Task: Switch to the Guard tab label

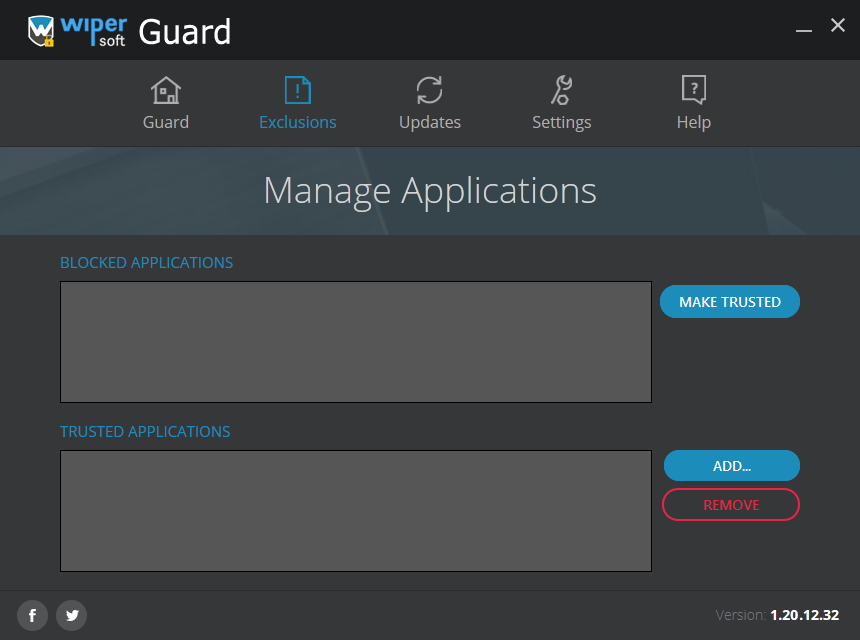Action: [166, 122]
